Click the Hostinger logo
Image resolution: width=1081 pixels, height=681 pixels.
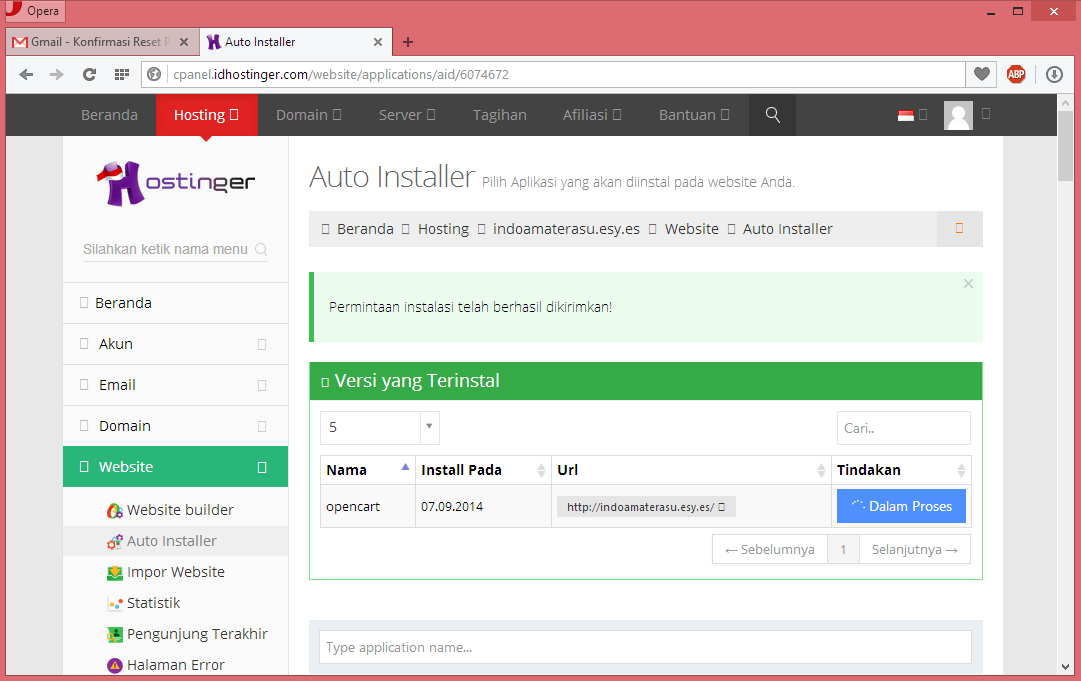pos(175,183)
